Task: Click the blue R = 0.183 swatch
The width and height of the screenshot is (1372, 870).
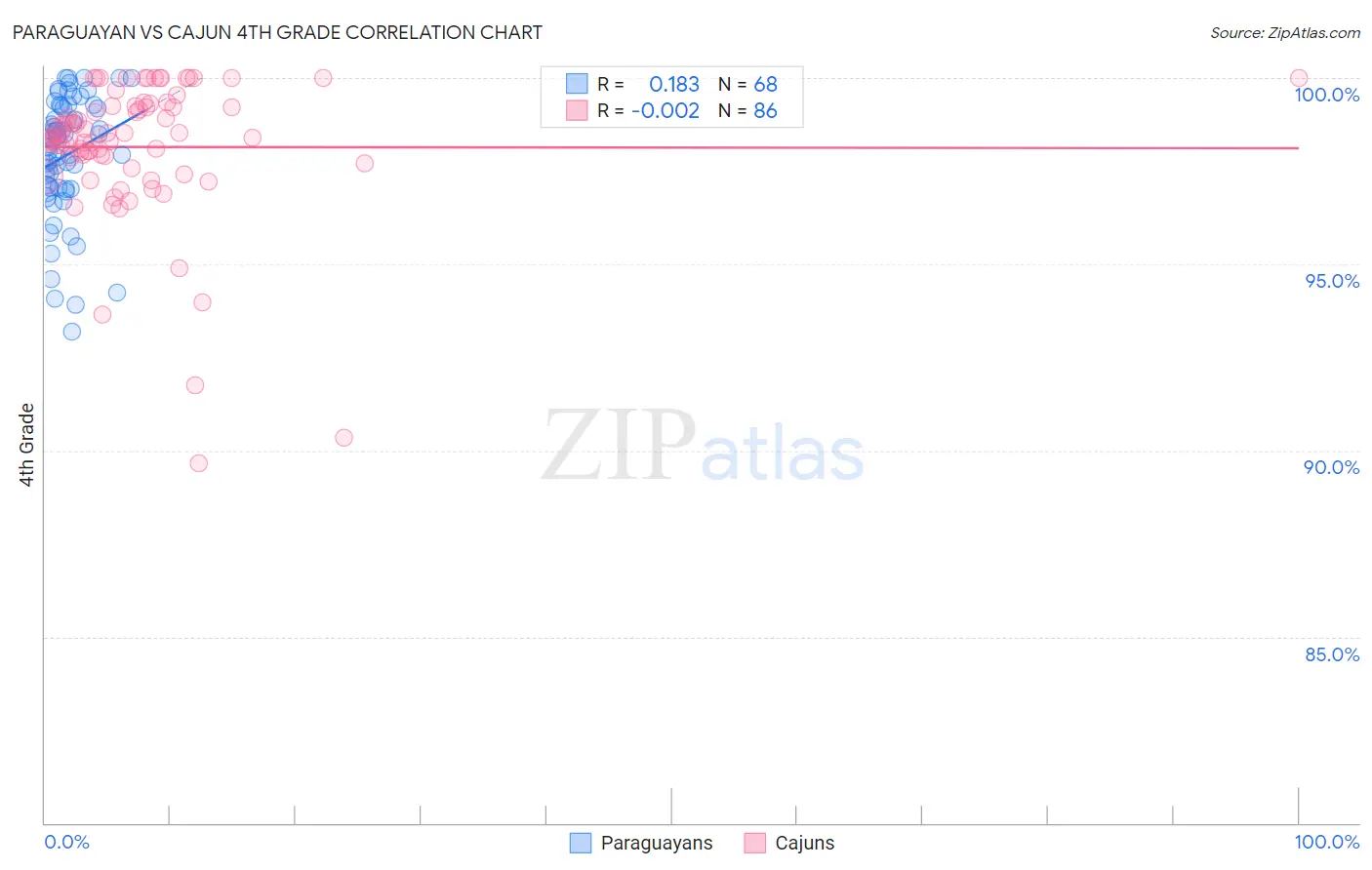Action: click(577, 84)
